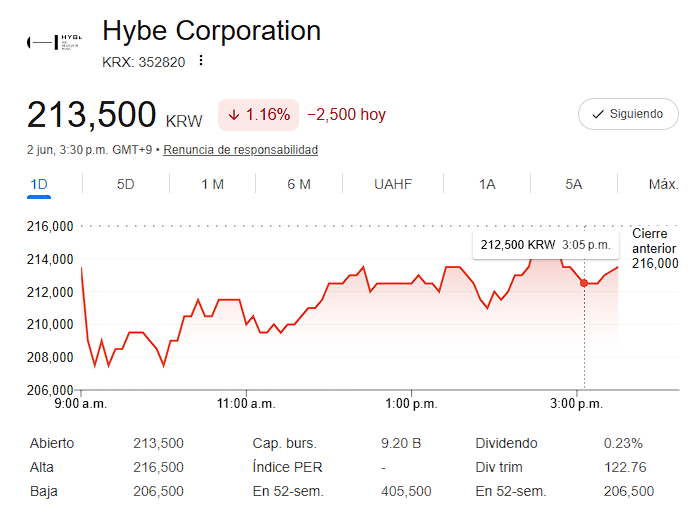
Task: Click the 11:00 a.m. axis label
Action: point(246,403)
